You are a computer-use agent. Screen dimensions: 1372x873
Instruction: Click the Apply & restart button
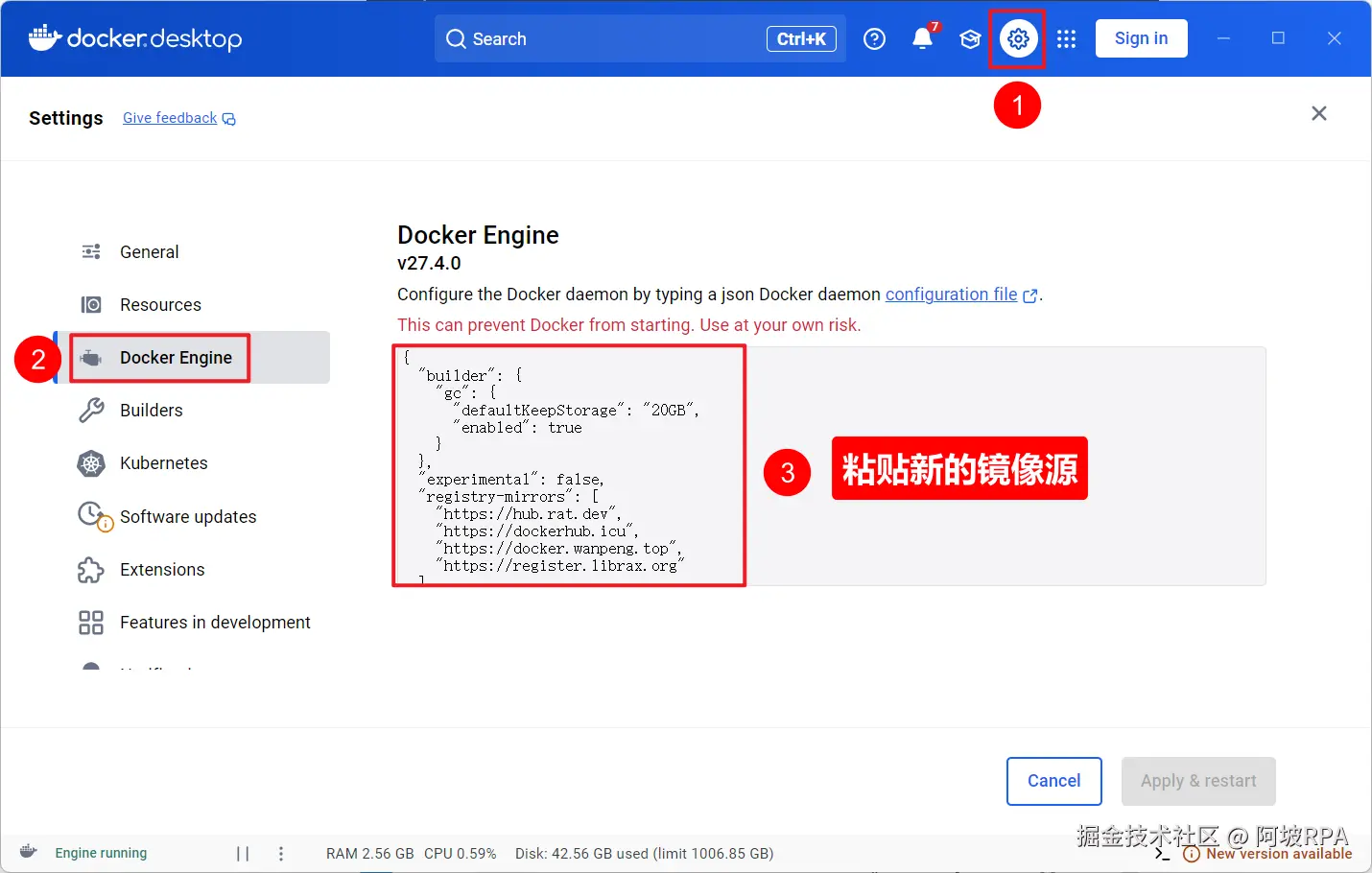(1198, 781)
